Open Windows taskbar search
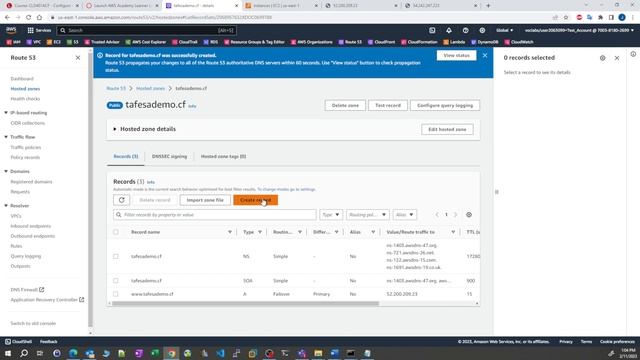The height and width of the screenshot is (360, 640). tap(24, 353)
